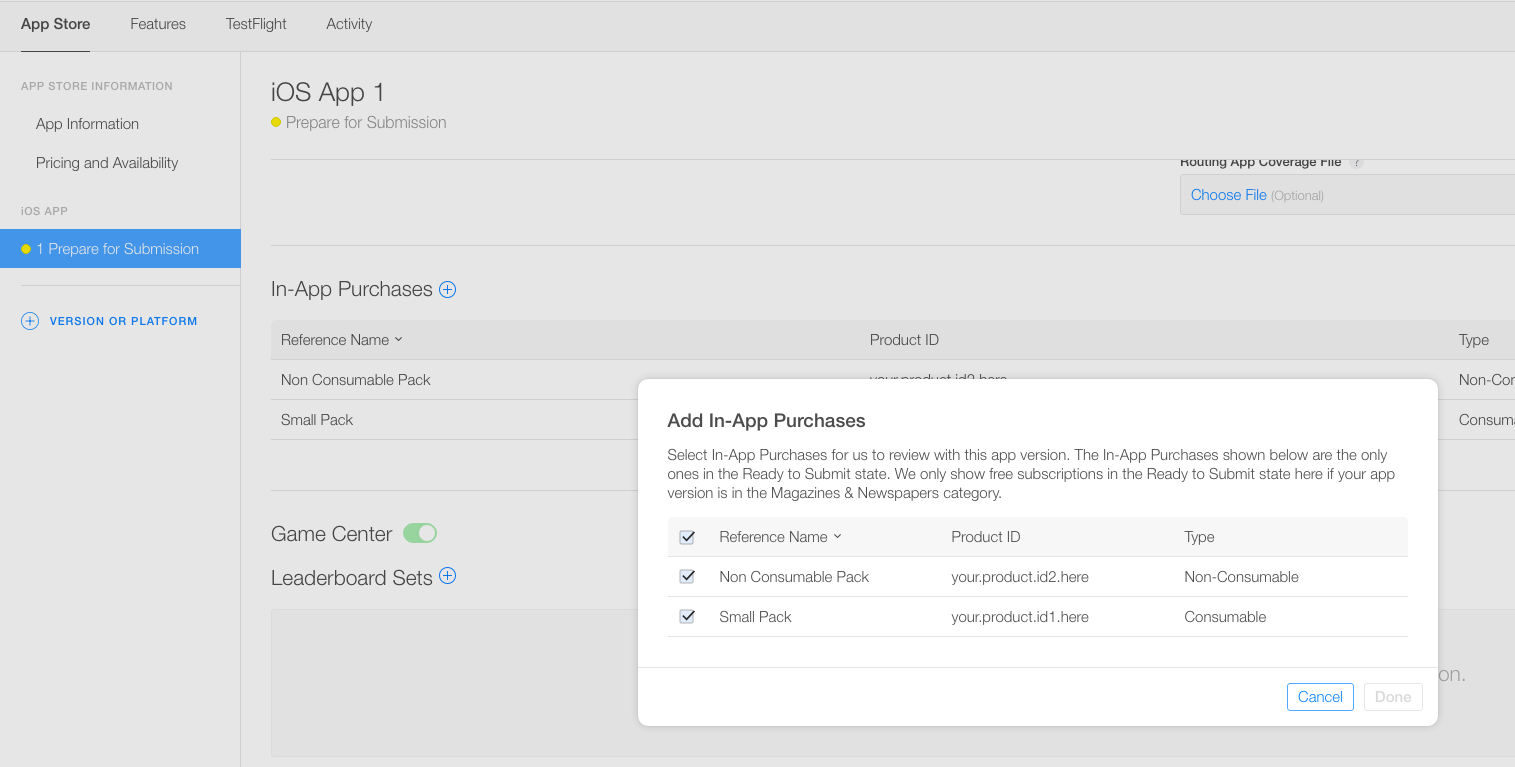Open the Reference Name sort arrow in the main table
Screen dimensions: 1515x767
click(398, 339)
